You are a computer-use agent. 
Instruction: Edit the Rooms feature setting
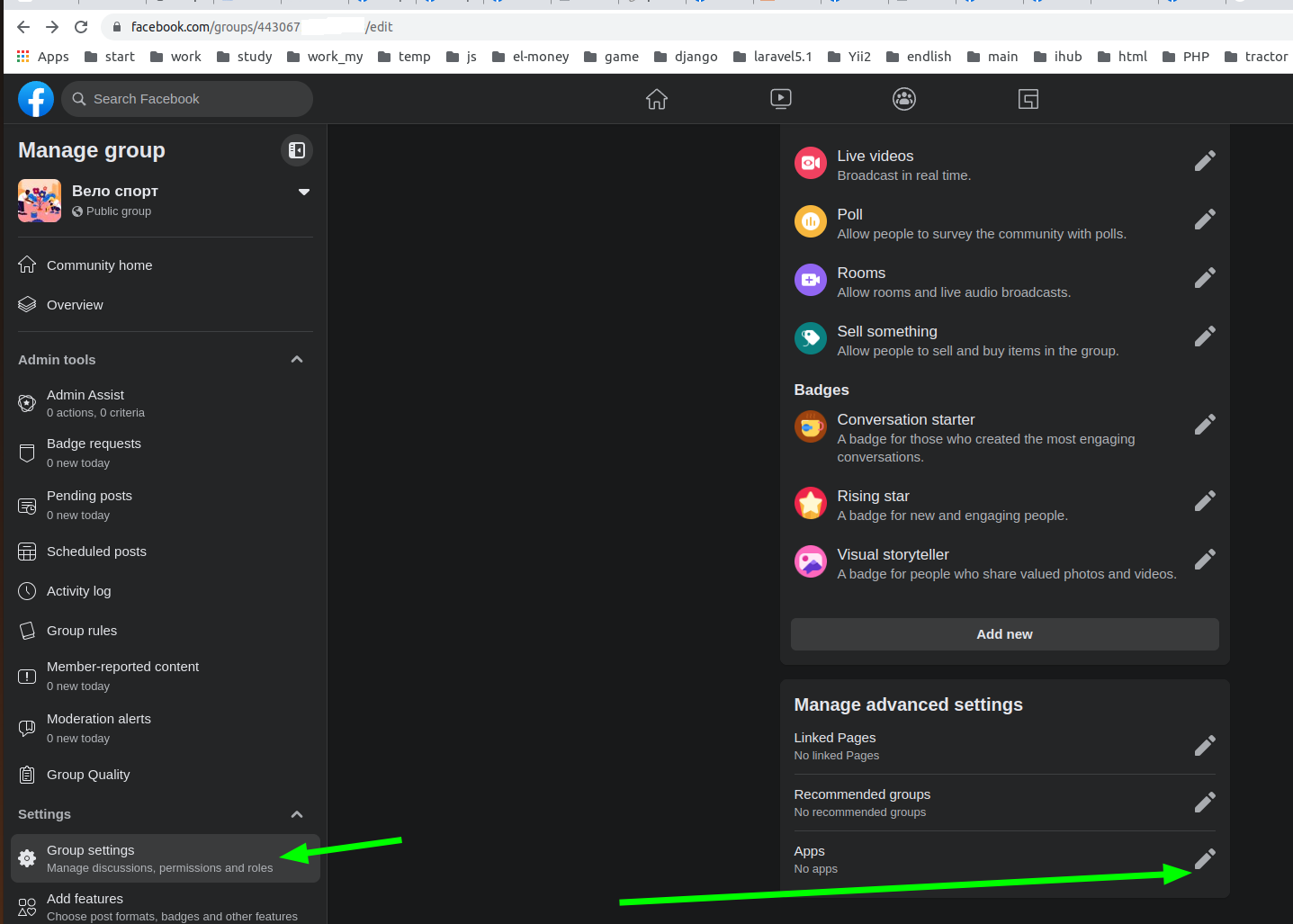coord(1205,278)
